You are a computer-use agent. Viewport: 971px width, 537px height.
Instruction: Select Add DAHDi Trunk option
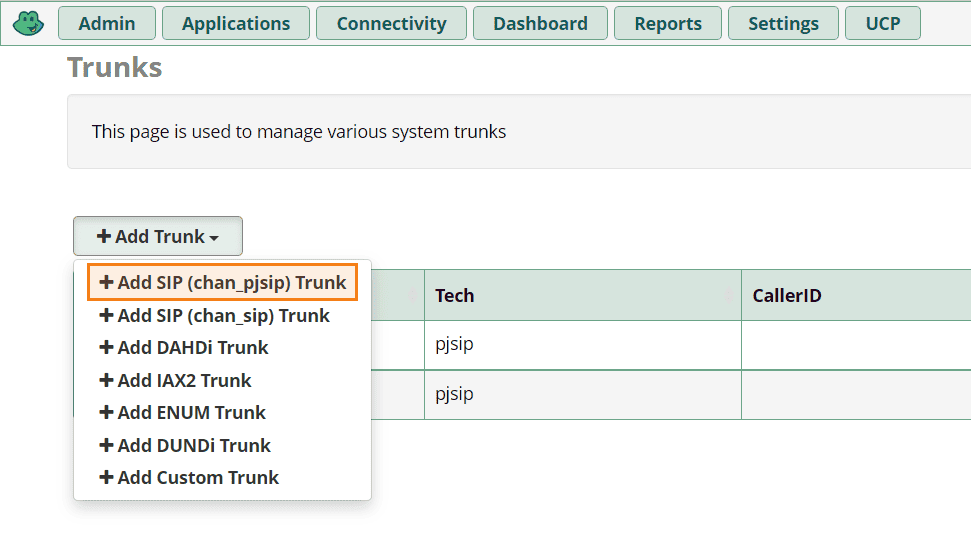(x=183, y=347)
